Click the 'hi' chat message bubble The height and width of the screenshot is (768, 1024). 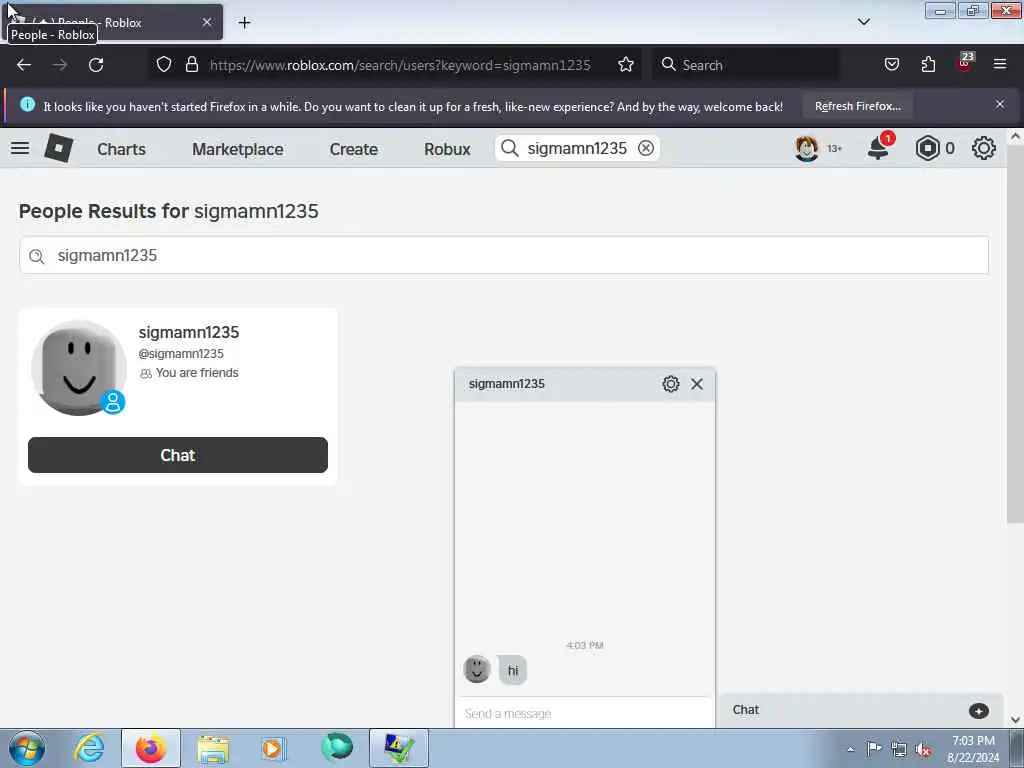coord(513,670)
